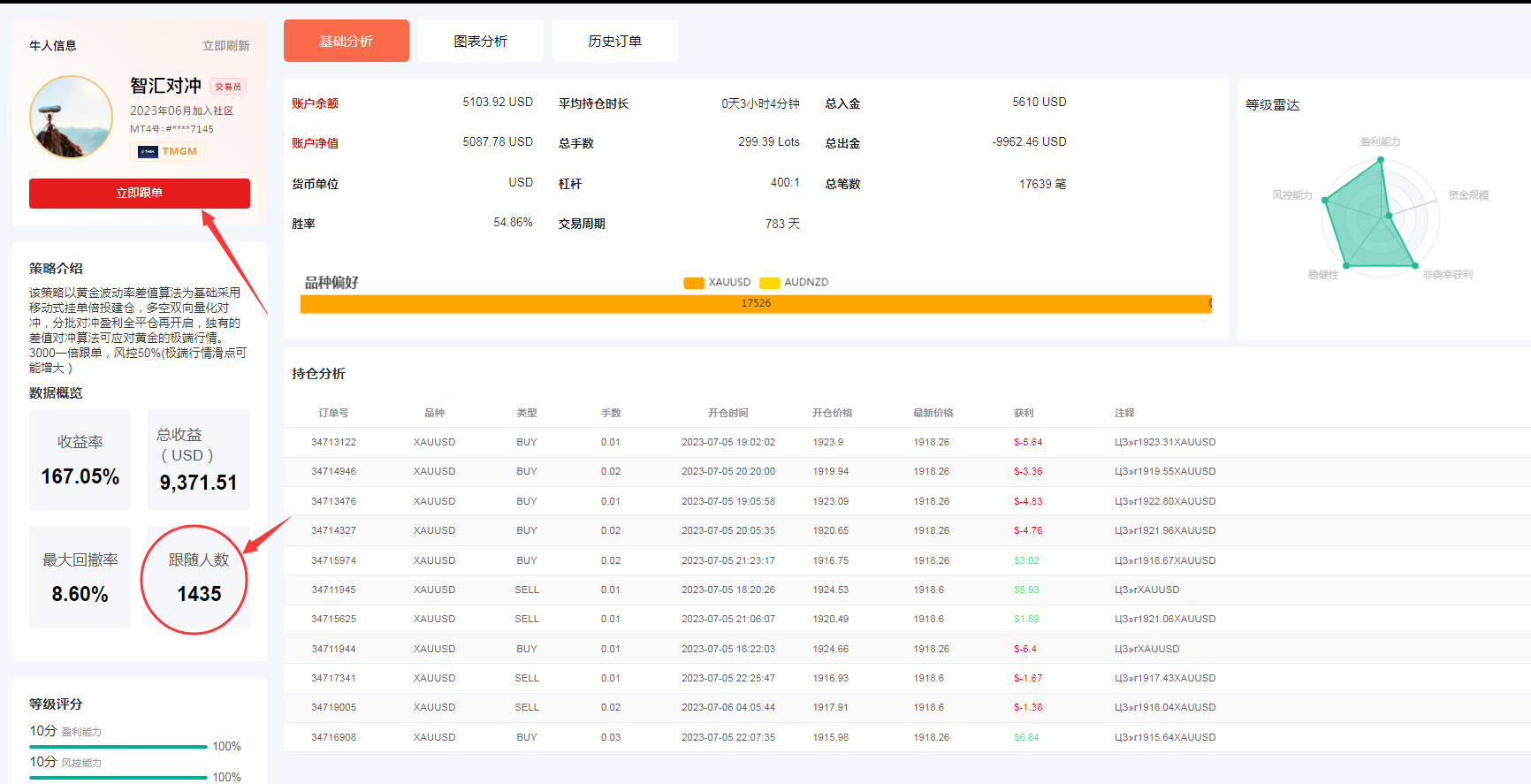Click the trader name 智汇对冲
Screen dimensions: 1531x784
click(166, 86)
